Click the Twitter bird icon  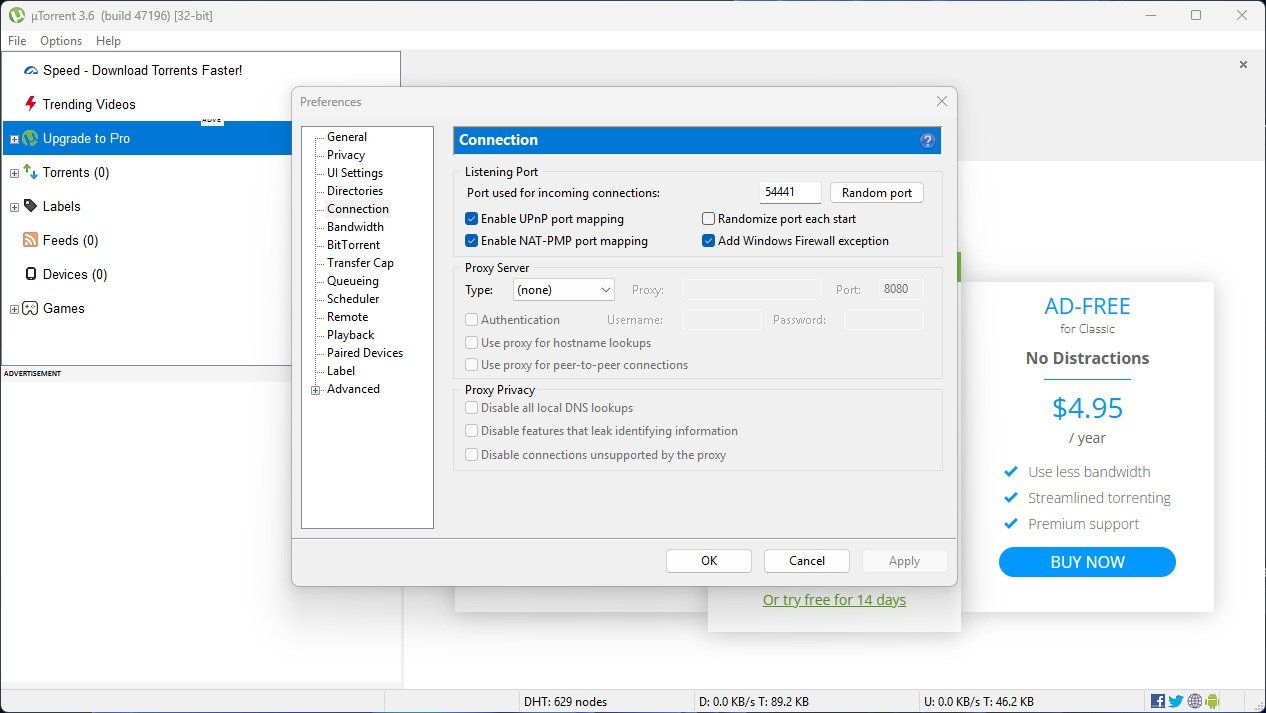1176,702
